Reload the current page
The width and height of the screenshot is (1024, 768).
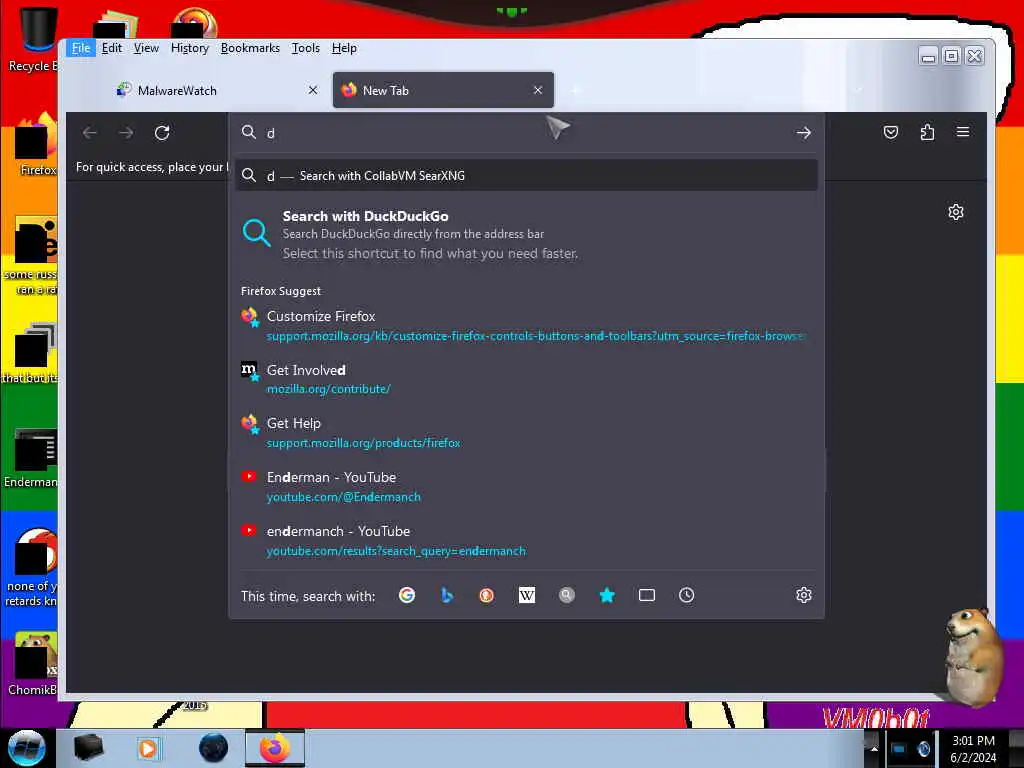click(x=162, y=133)
